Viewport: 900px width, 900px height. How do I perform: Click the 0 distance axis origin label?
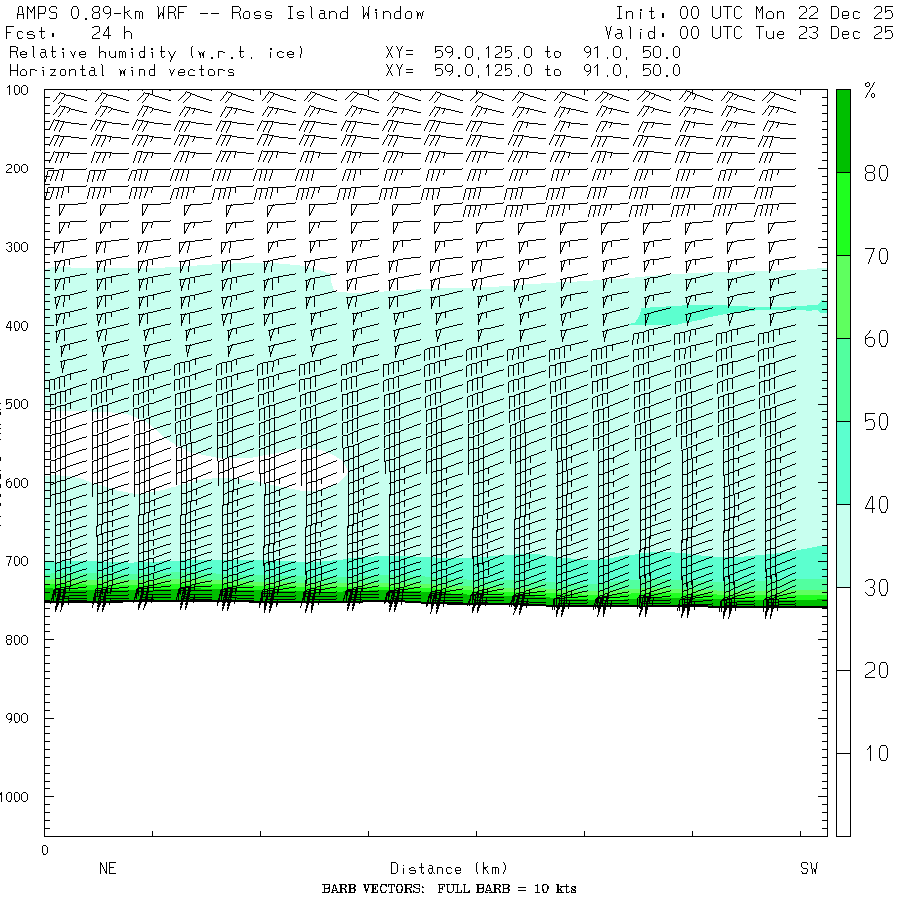point(45,850)
